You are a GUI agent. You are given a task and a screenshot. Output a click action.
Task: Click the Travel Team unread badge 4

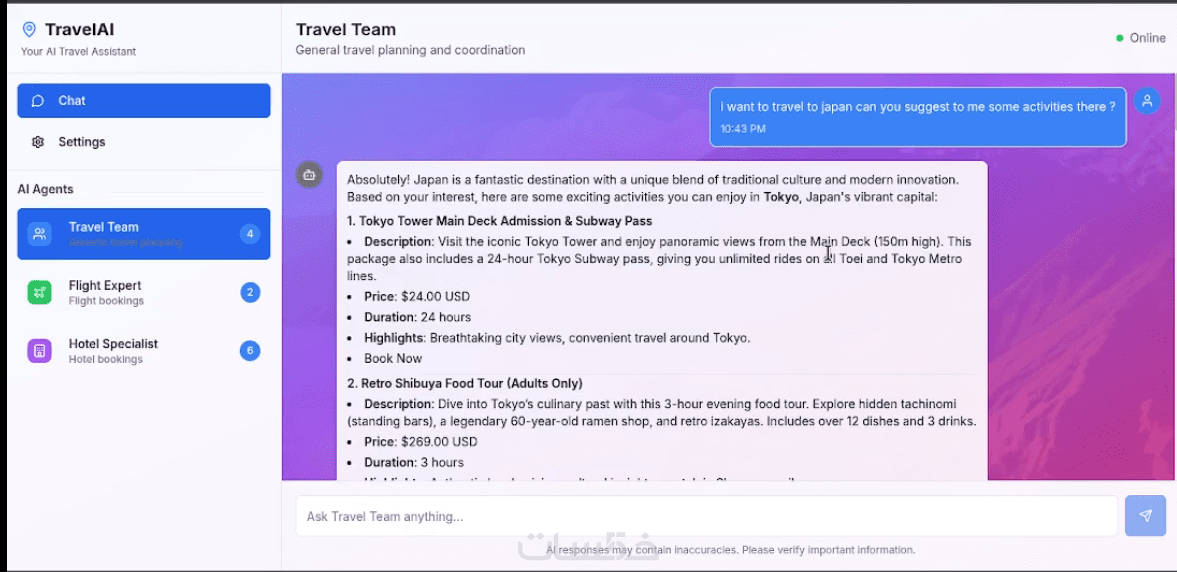[250, 234]
